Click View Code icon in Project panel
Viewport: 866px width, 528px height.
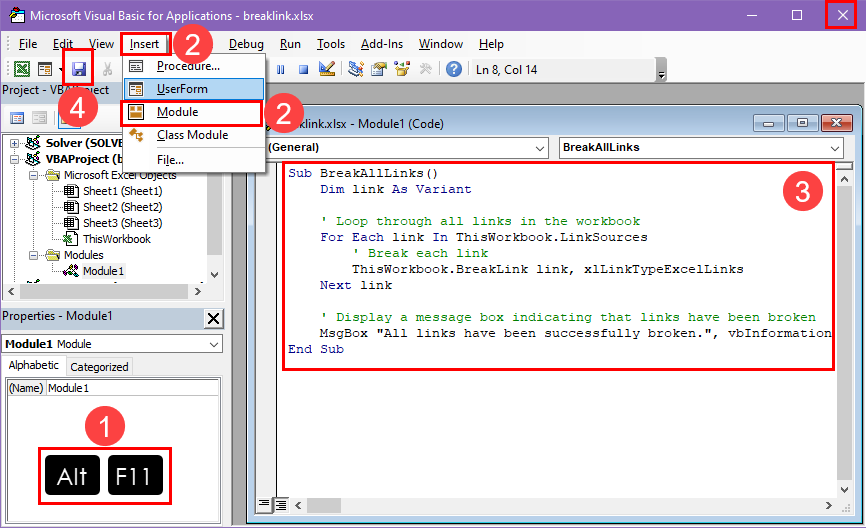point(17,118)
